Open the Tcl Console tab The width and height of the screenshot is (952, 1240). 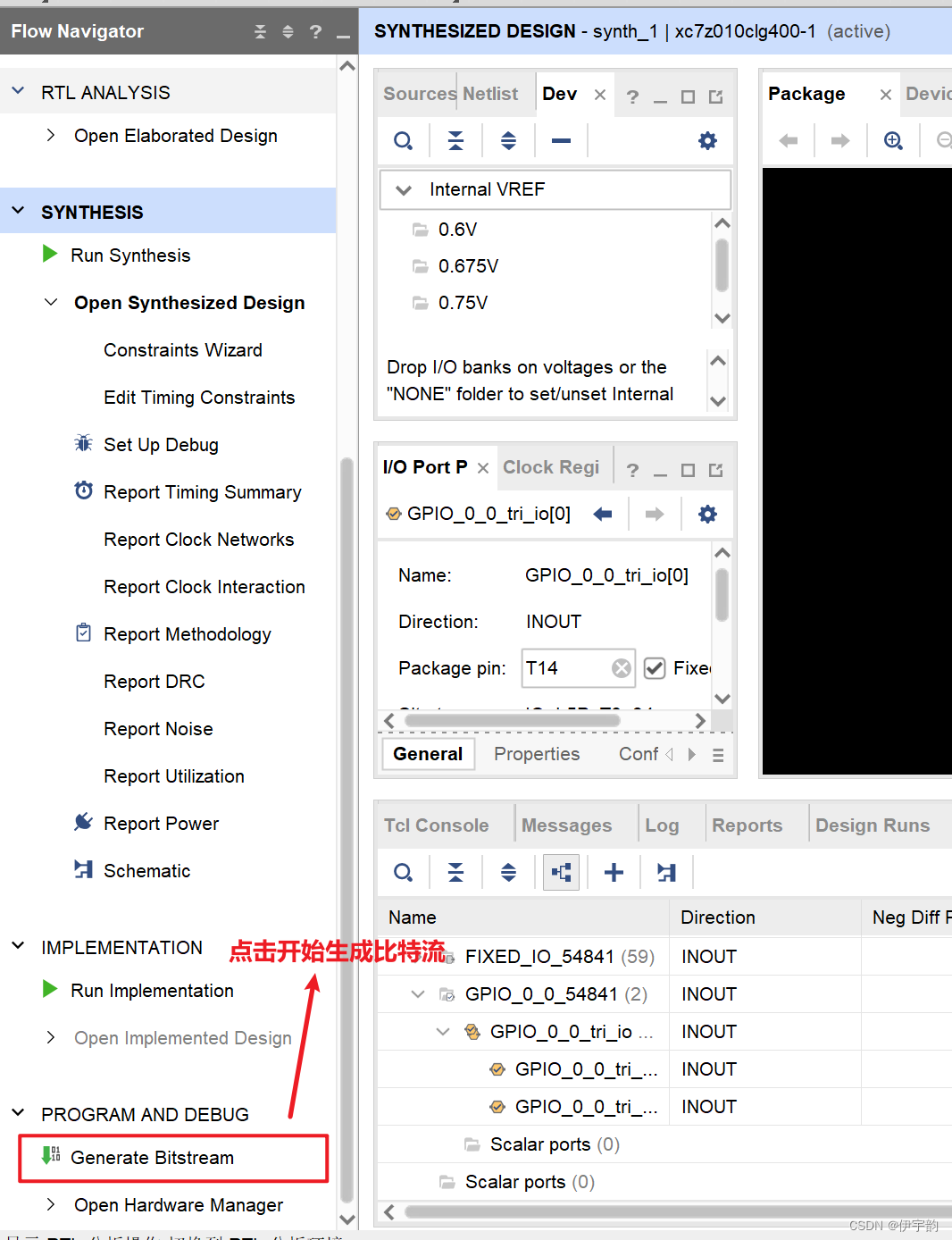tap(437, 825)
